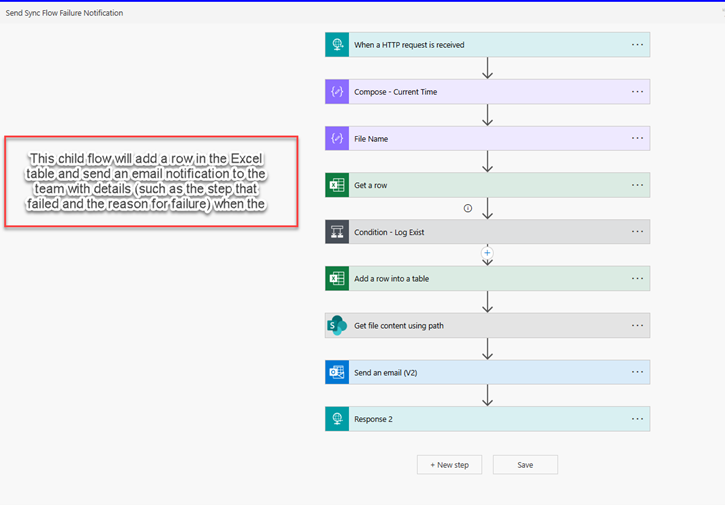Click the Response 2 action icon
Image resolution: width=725 pixels, height=505 pixels.
coord(337,419)
